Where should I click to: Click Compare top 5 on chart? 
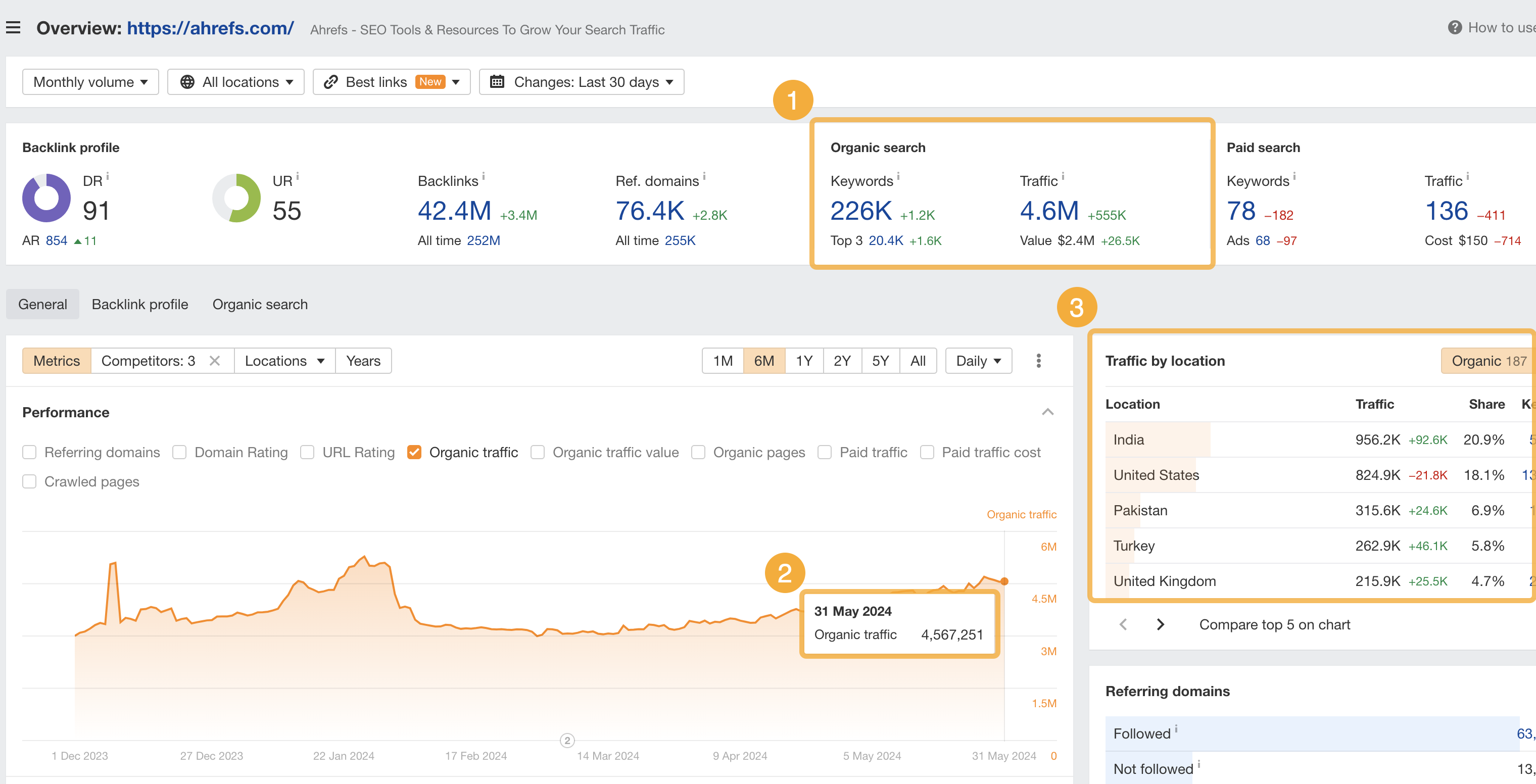coord(1274,624)
